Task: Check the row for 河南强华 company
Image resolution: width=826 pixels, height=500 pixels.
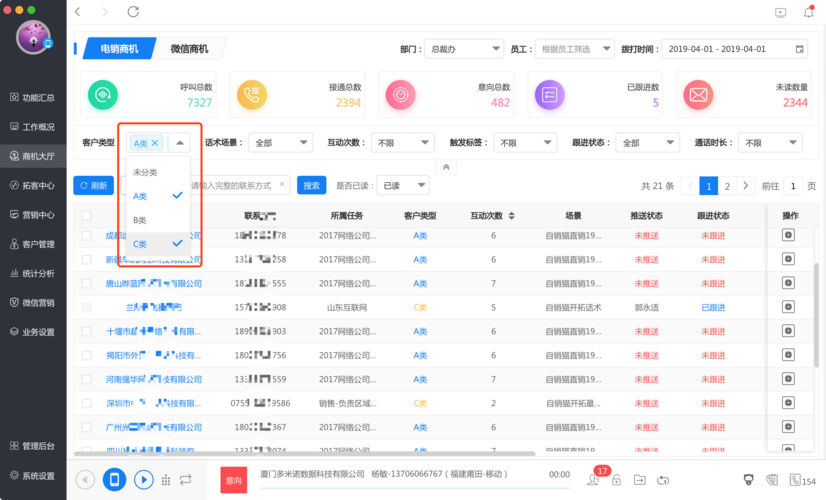Action: point(86,379)
